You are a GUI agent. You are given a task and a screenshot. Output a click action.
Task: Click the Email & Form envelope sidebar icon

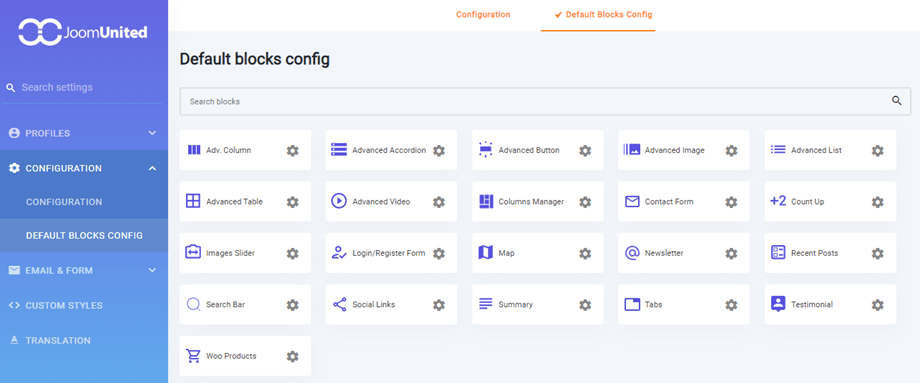pos(14,270)
